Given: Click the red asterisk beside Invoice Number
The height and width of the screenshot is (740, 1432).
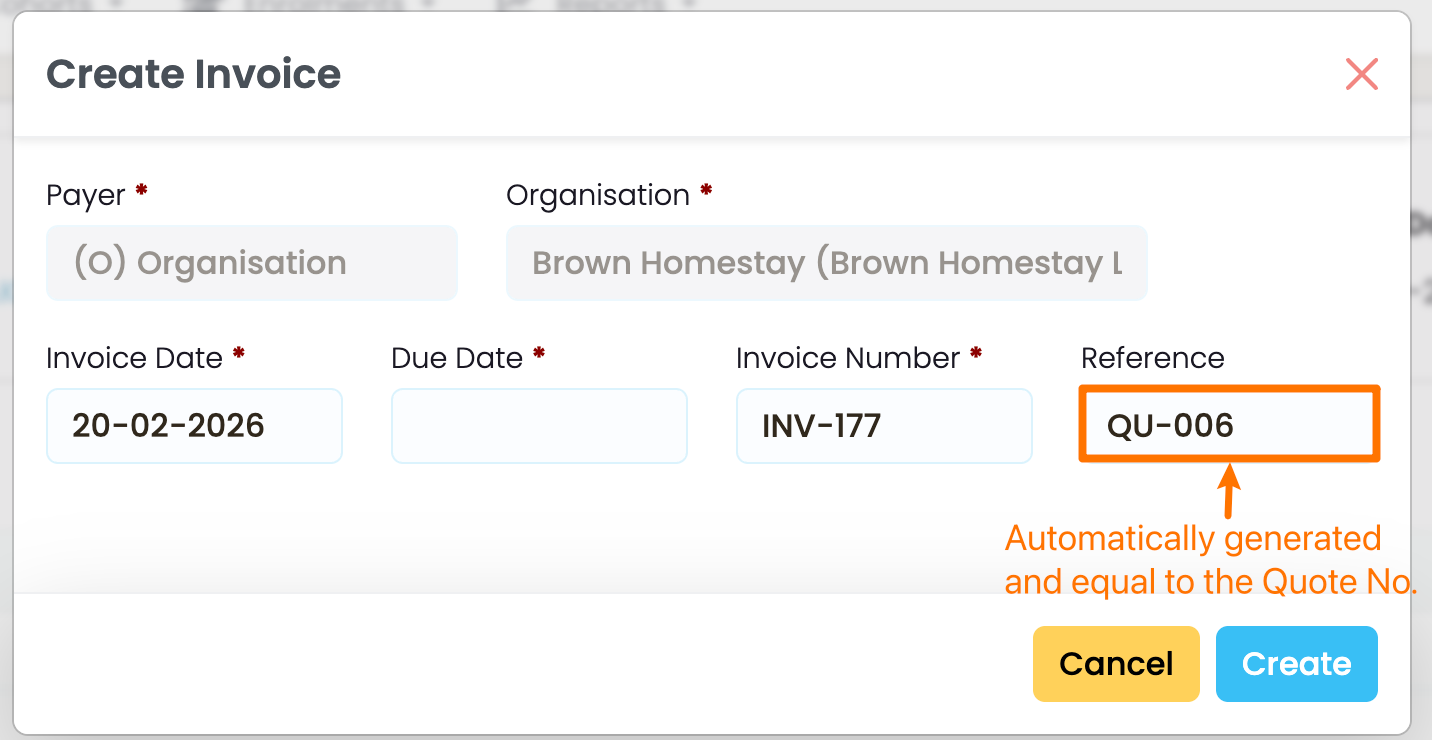Looking at the screenshot, I should [976, 353].
